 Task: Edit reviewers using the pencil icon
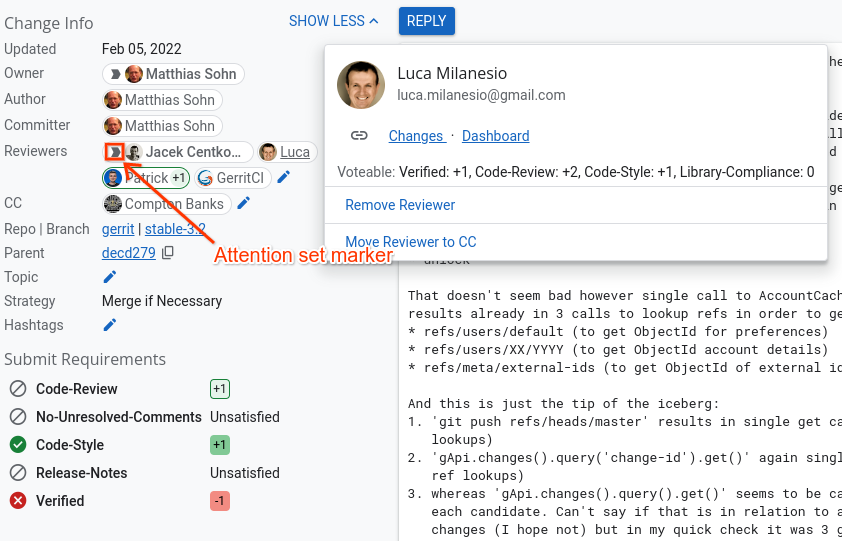(284, 178)
